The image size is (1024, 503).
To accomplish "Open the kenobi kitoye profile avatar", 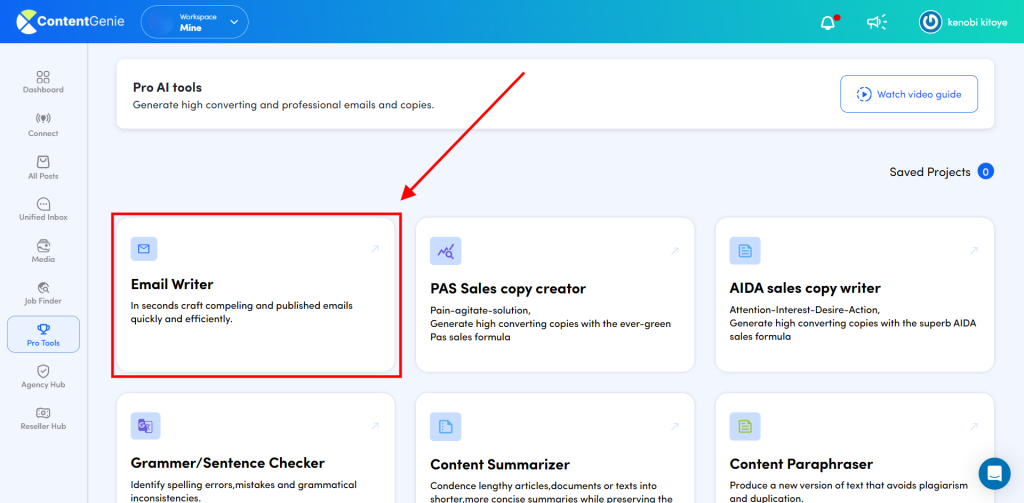I will (930, 22).
